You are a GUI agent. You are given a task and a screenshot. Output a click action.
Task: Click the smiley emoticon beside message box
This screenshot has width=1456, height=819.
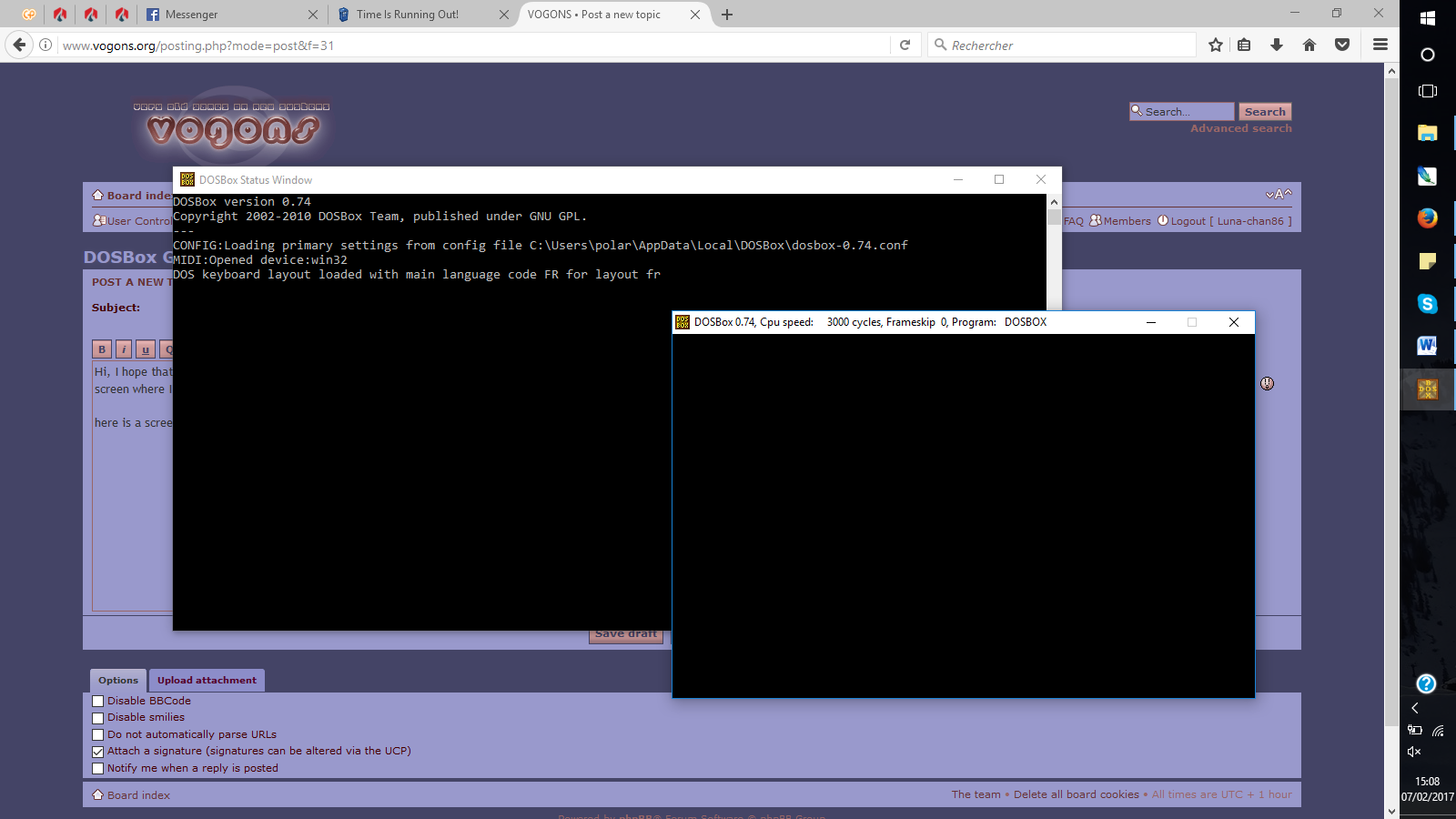1267,383
